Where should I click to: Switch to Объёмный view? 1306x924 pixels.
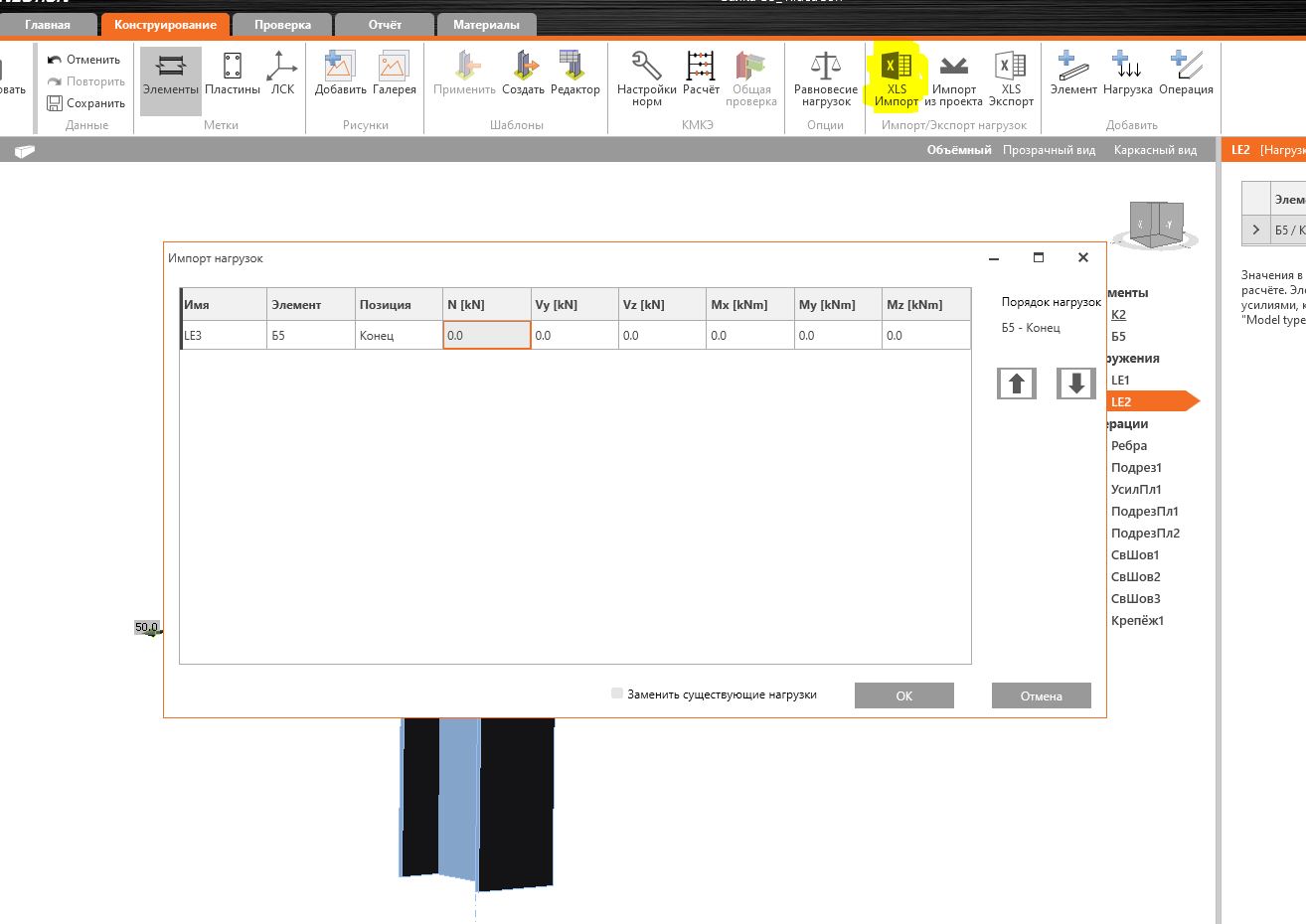pos(959,150)
